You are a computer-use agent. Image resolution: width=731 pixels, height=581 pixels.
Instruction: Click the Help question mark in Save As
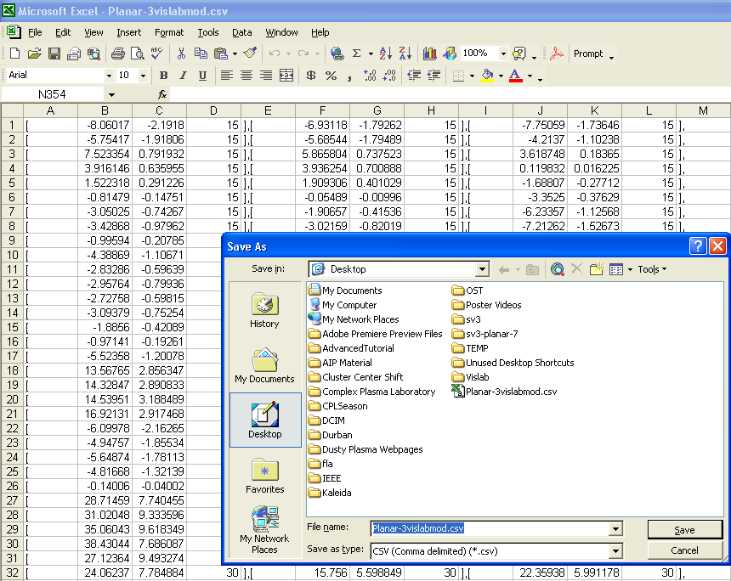[x=698, y=246]
